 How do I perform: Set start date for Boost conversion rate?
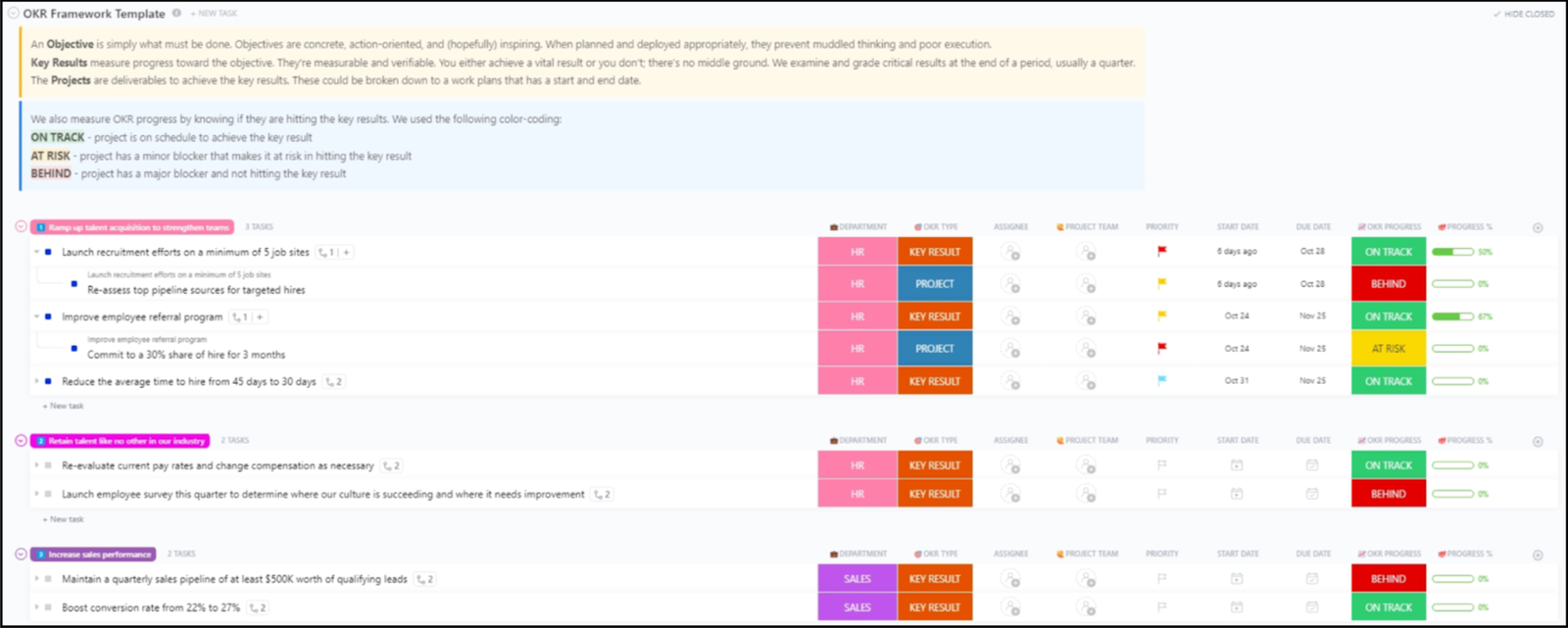[1237, 607]
